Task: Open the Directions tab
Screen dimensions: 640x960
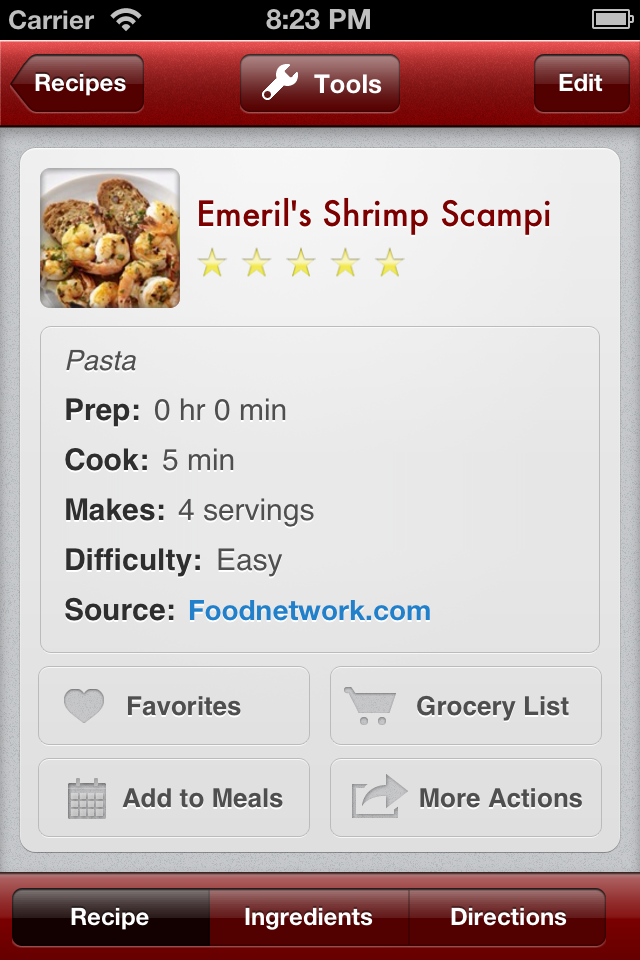Action: 507,916
